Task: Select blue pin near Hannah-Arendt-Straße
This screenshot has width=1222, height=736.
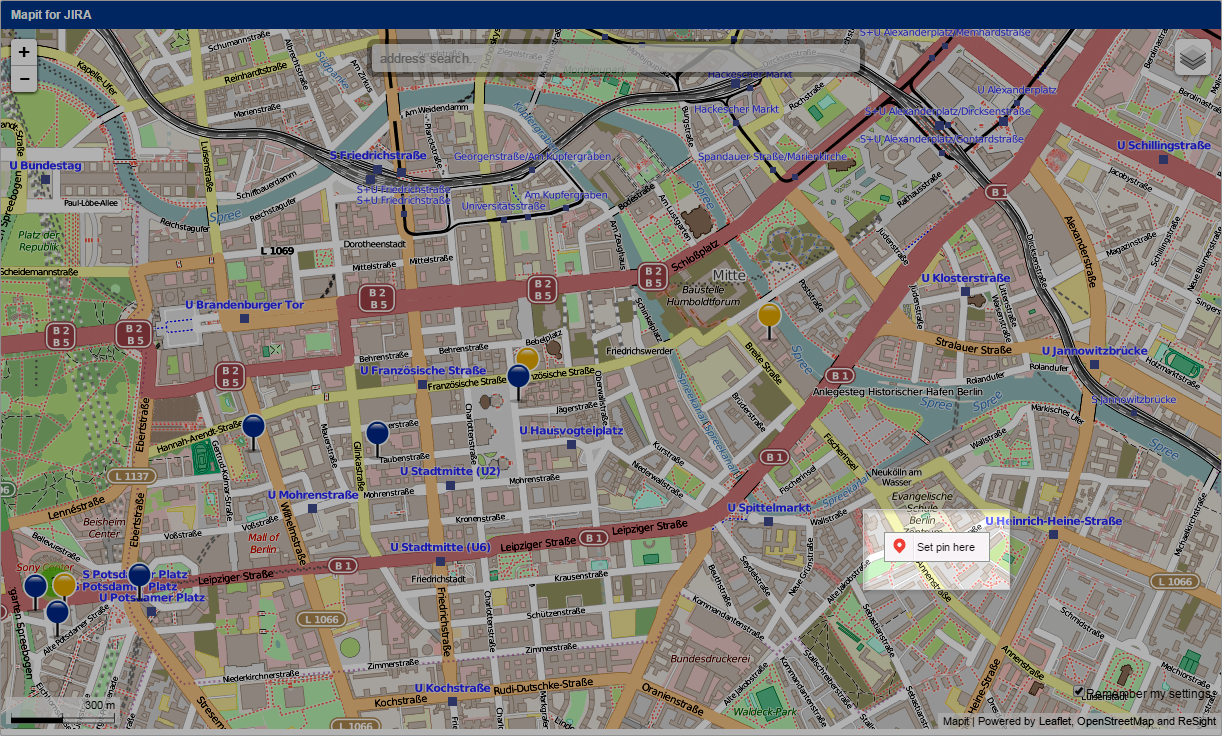Action: pyautogui.click(x=254, y=427)
